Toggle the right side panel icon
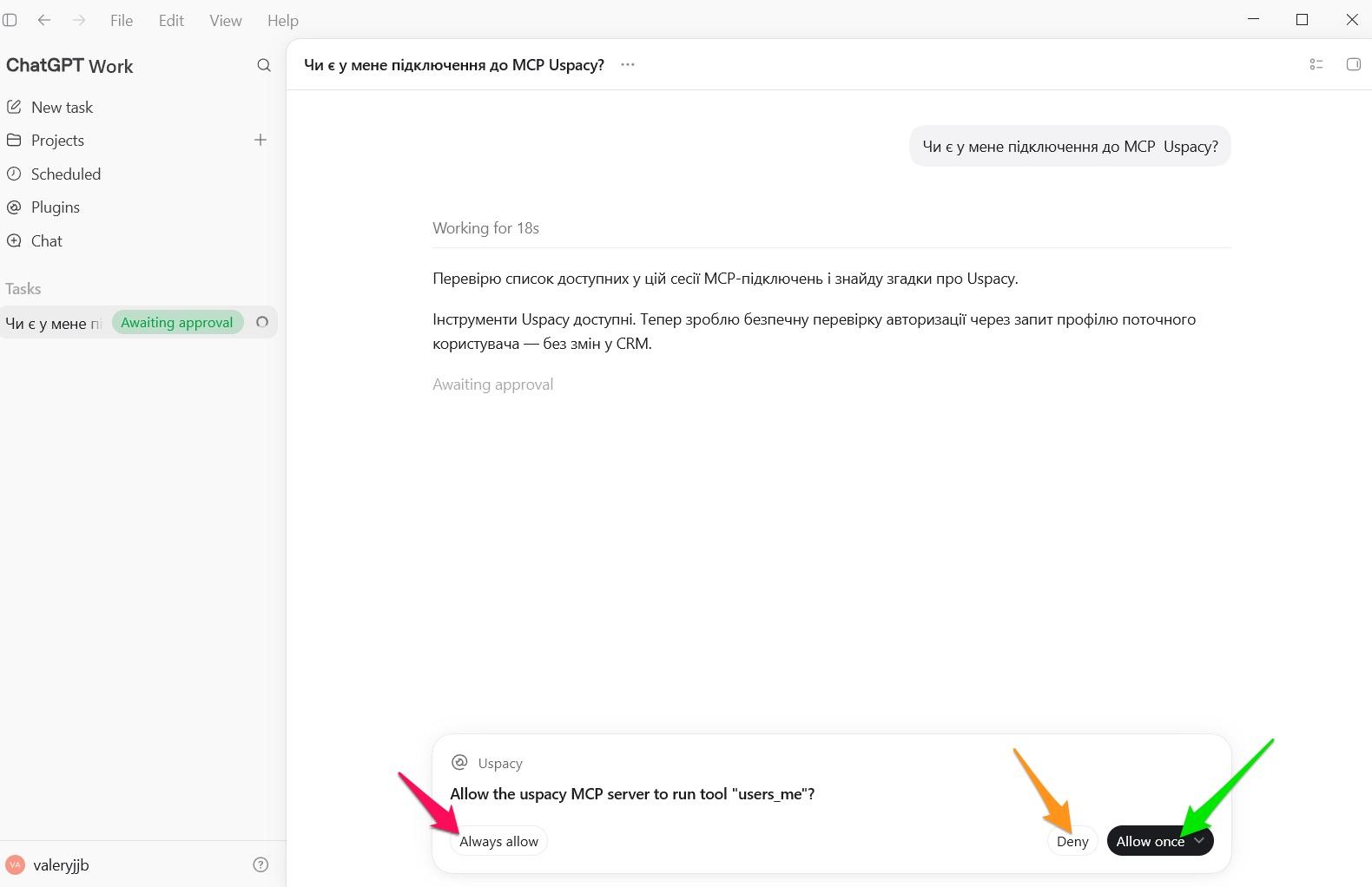1372x887 pixels. (1353, 64)
